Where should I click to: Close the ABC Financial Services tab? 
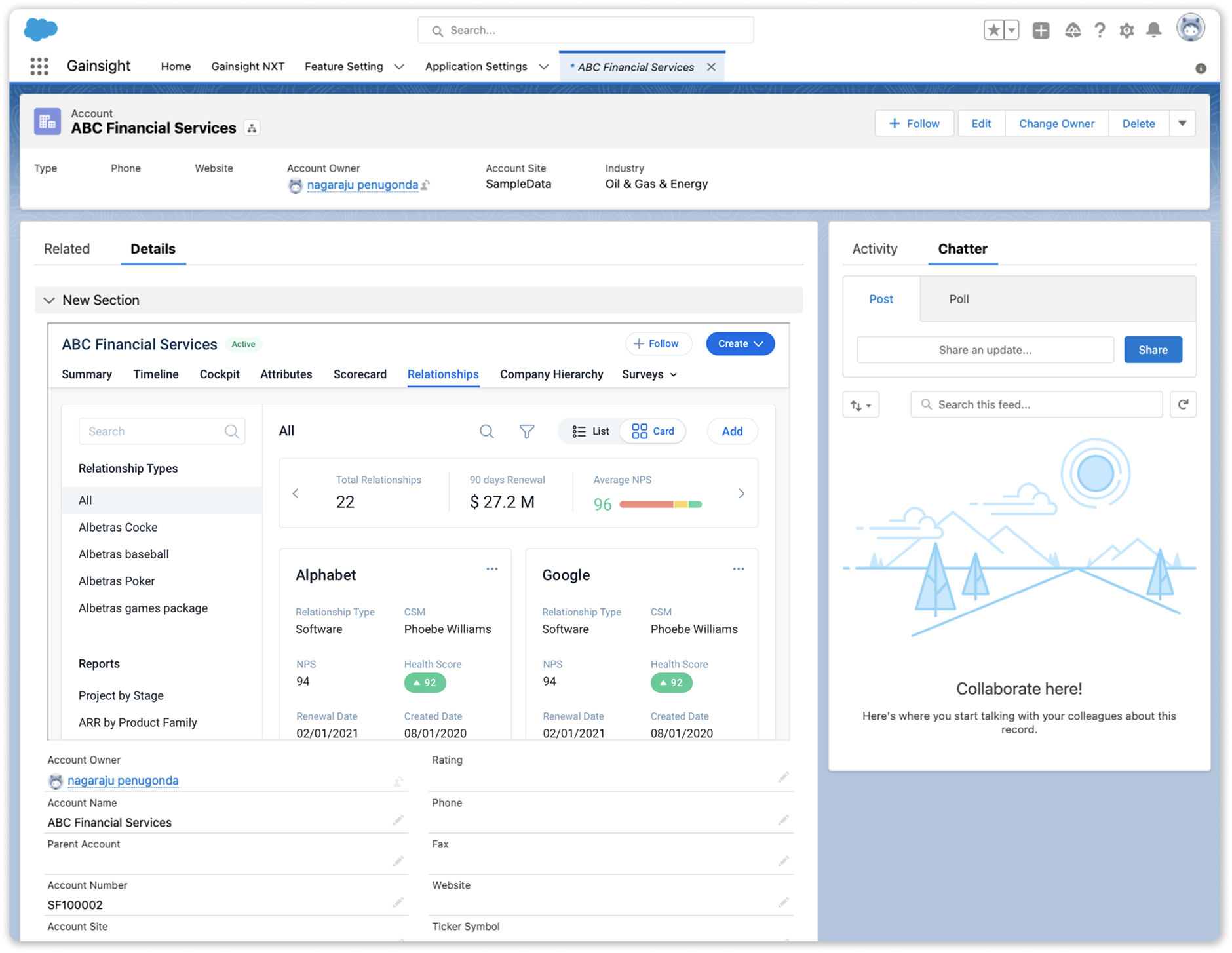click(x=711, y=67)
